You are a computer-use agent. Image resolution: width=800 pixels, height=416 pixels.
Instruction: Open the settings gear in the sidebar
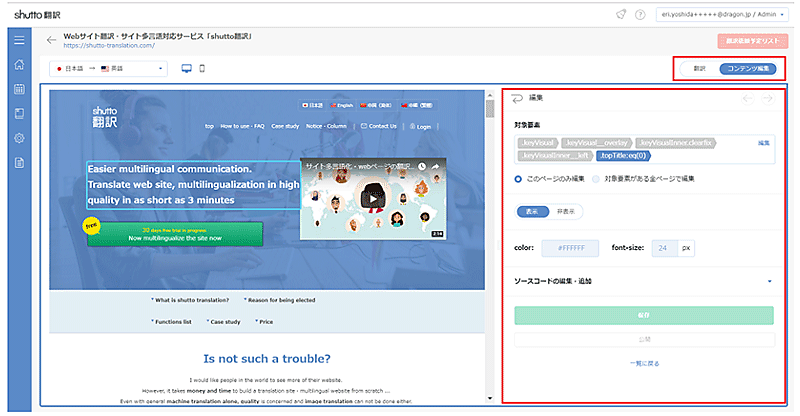[19, 137]
